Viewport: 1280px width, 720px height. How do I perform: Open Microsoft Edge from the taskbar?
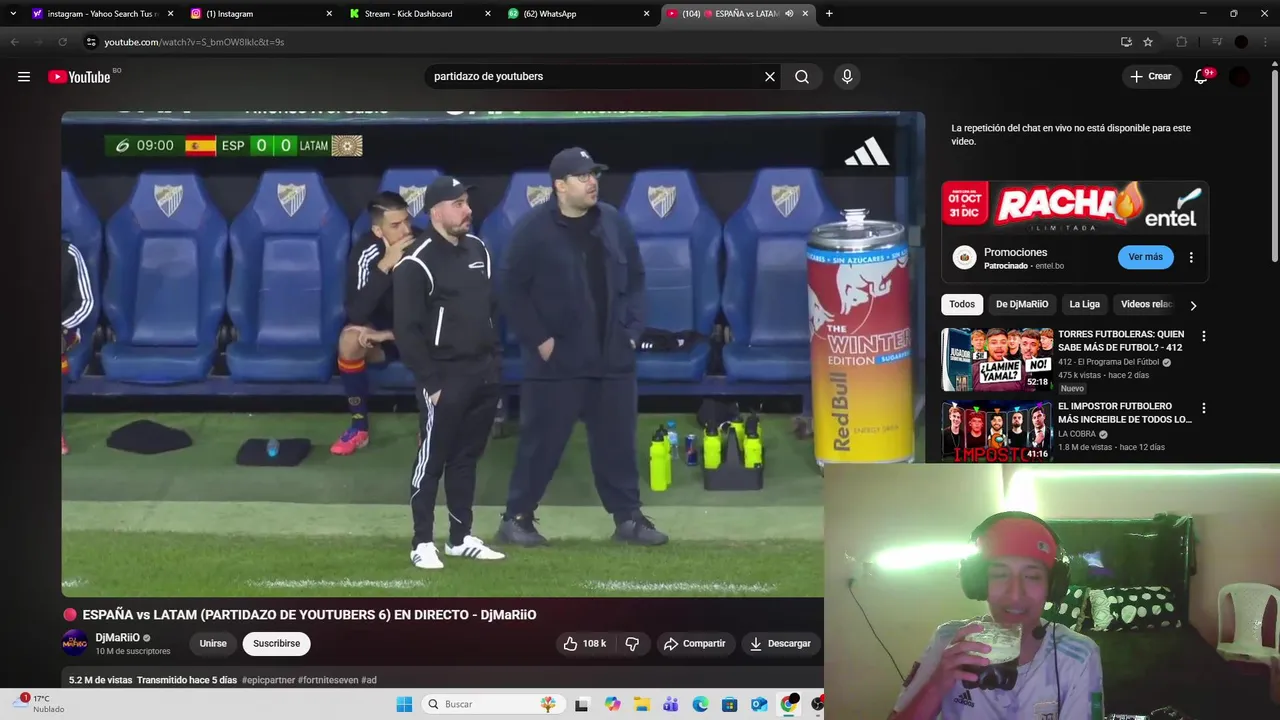[x=700, y=704]
